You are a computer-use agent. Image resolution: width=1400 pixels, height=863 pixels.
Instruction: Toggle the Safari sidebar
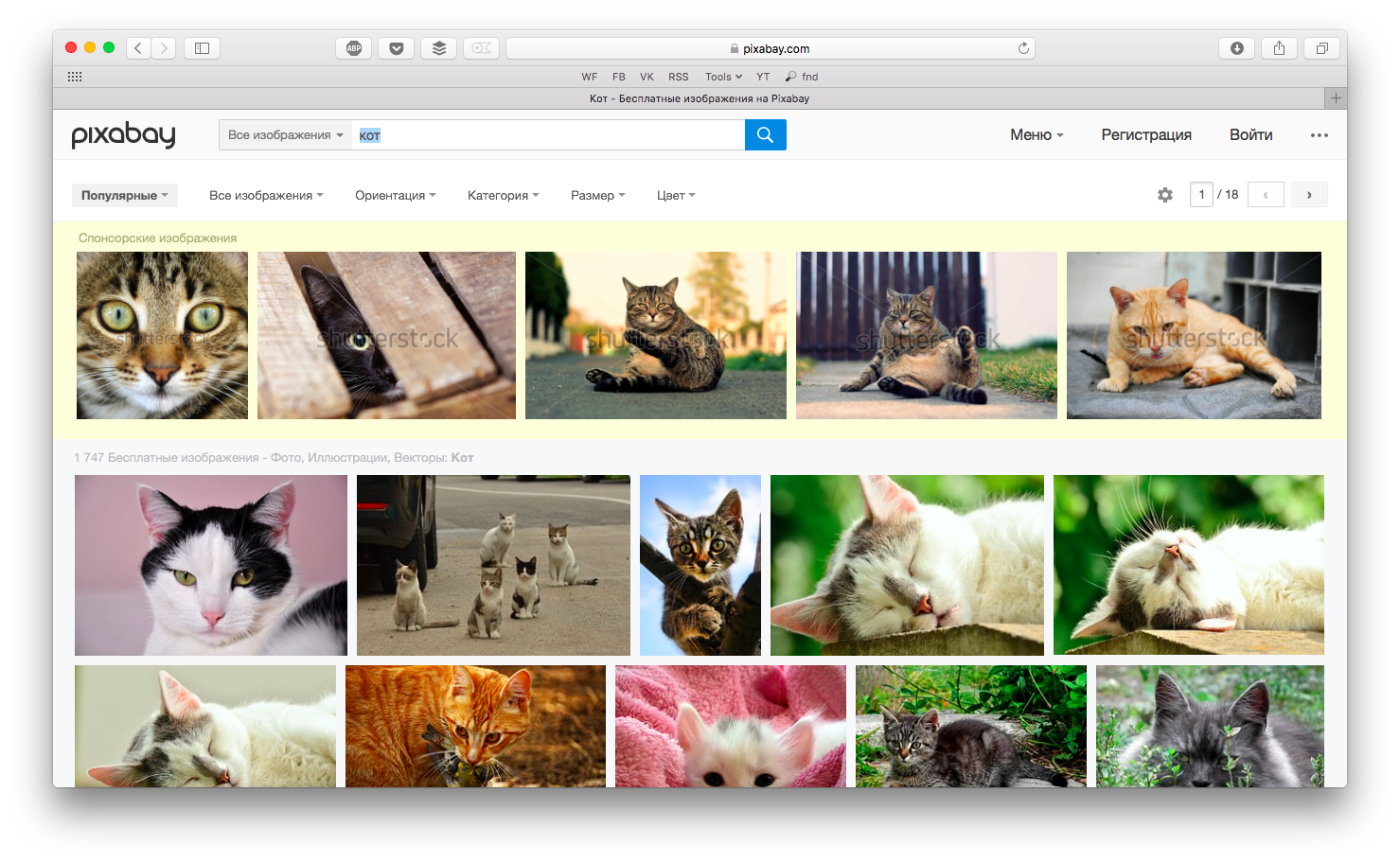pos(202,48)
